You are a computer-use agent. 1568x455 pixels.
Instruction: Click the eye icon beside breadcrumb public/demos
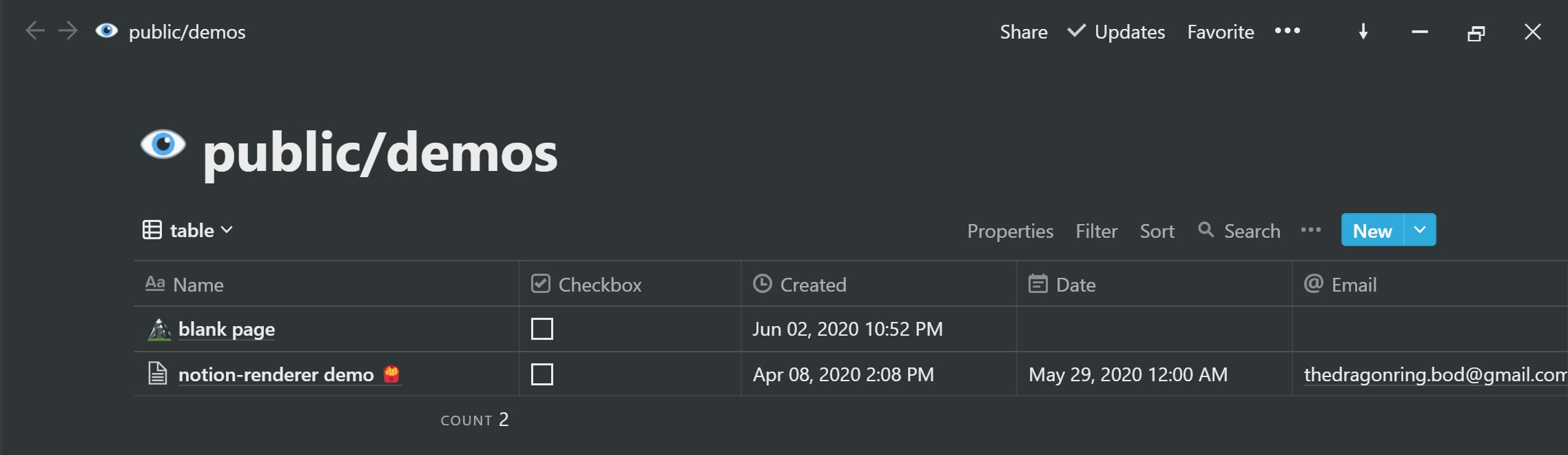[x=106, y=31]
